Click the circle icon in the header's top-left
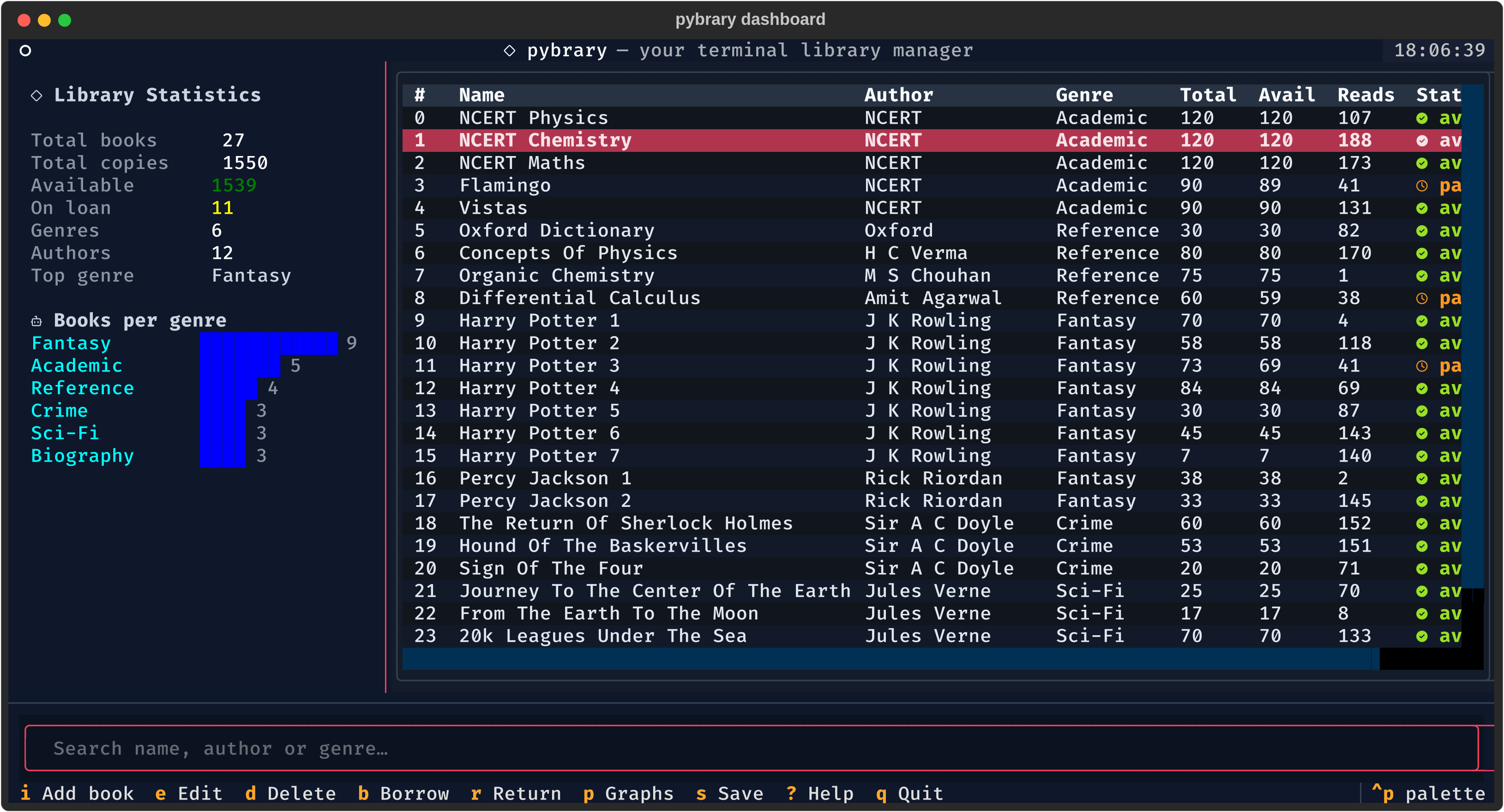Screen dimensions: 1504x812 tap(25, 51)
